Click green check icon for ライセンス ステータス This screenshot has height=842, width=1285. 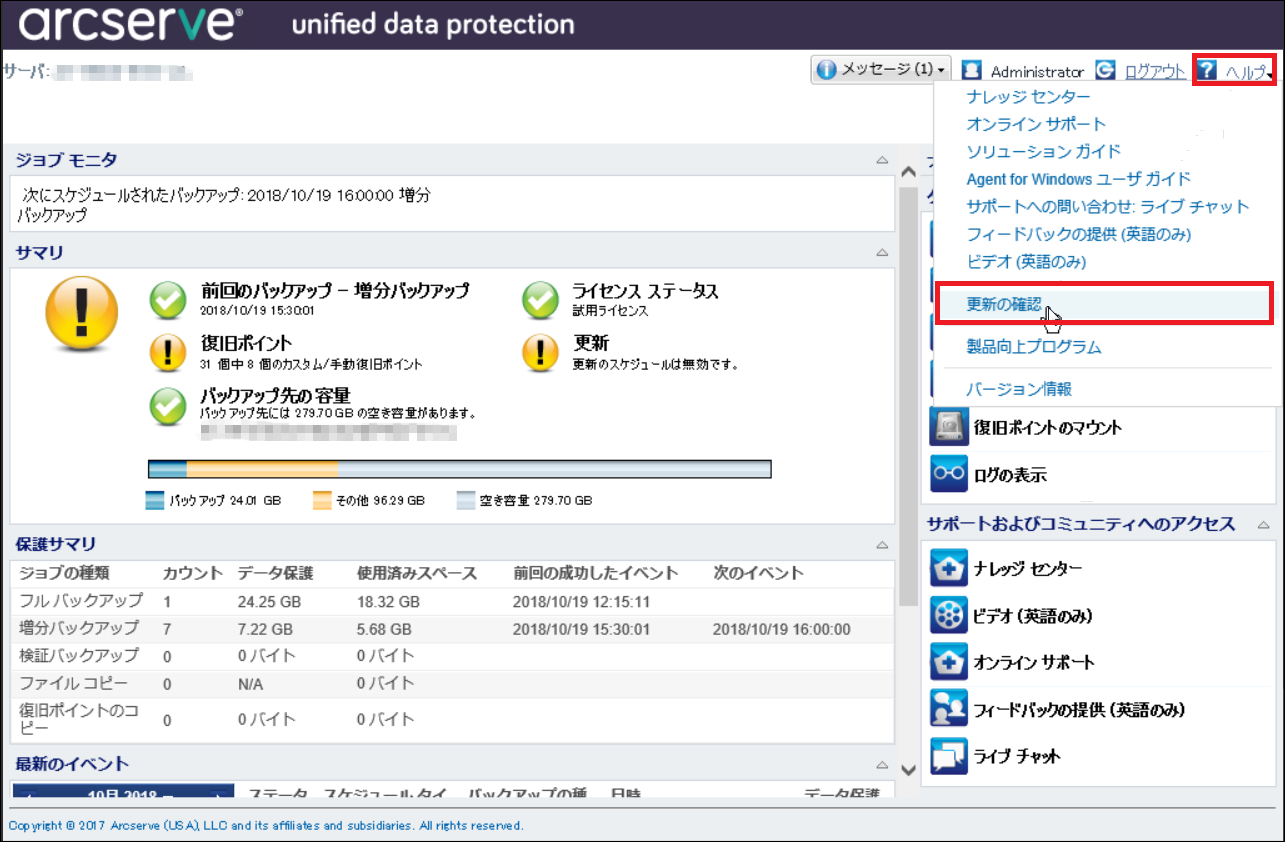[541, 299]
